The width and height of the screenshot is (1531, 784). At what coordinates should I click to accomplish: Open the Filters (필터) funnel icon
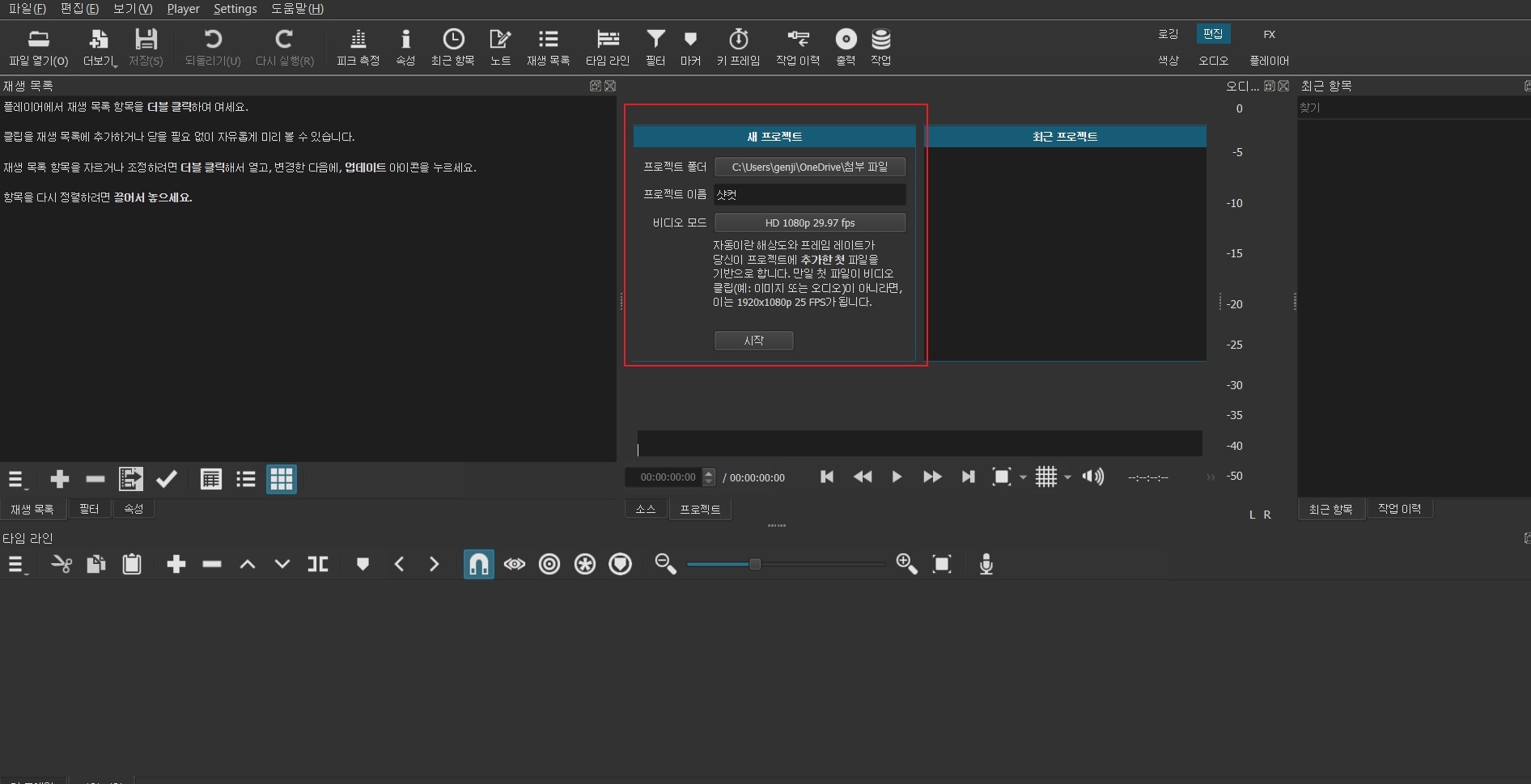click(655, 48)
